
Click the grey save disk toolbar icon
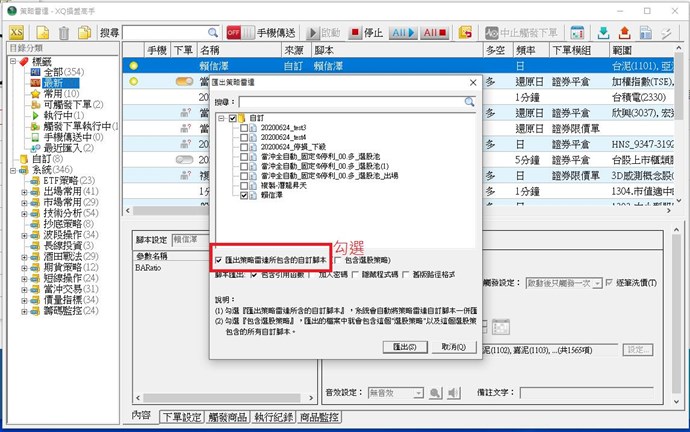point(646,33)
